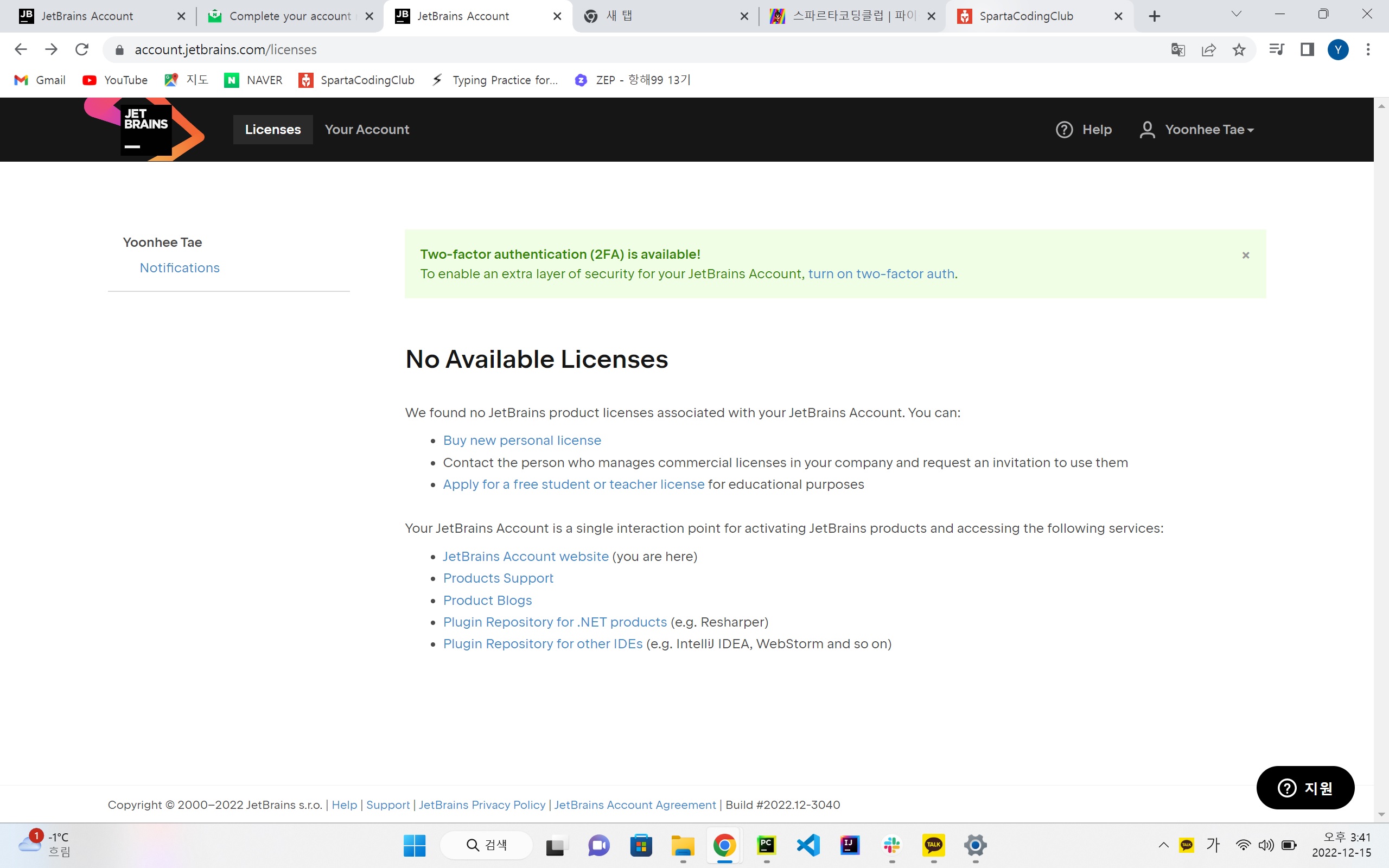Open the ZEP bookmark

tap(632, 80)
